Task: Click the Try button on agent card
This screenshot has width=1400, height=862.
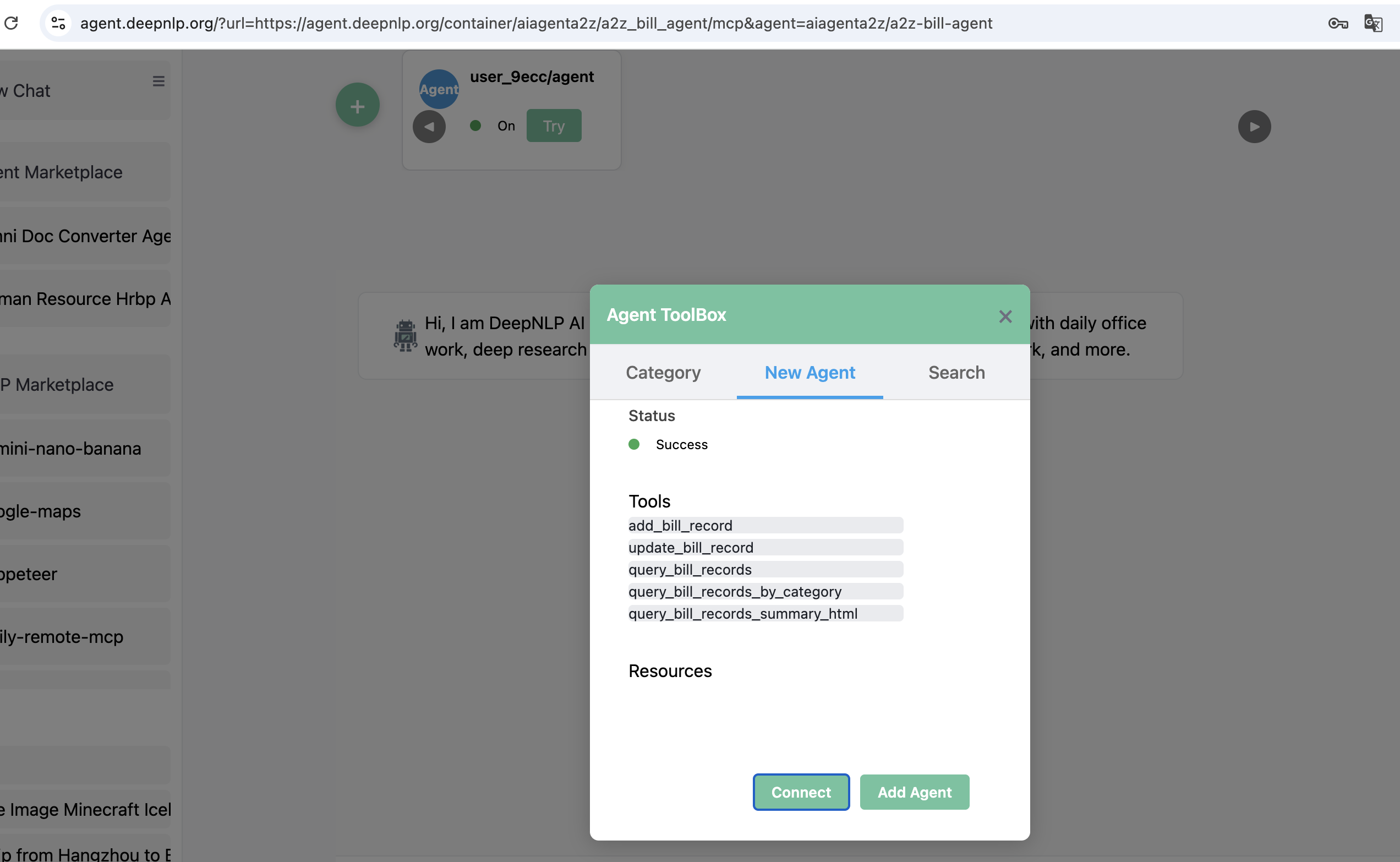Action: pos(553,126)
